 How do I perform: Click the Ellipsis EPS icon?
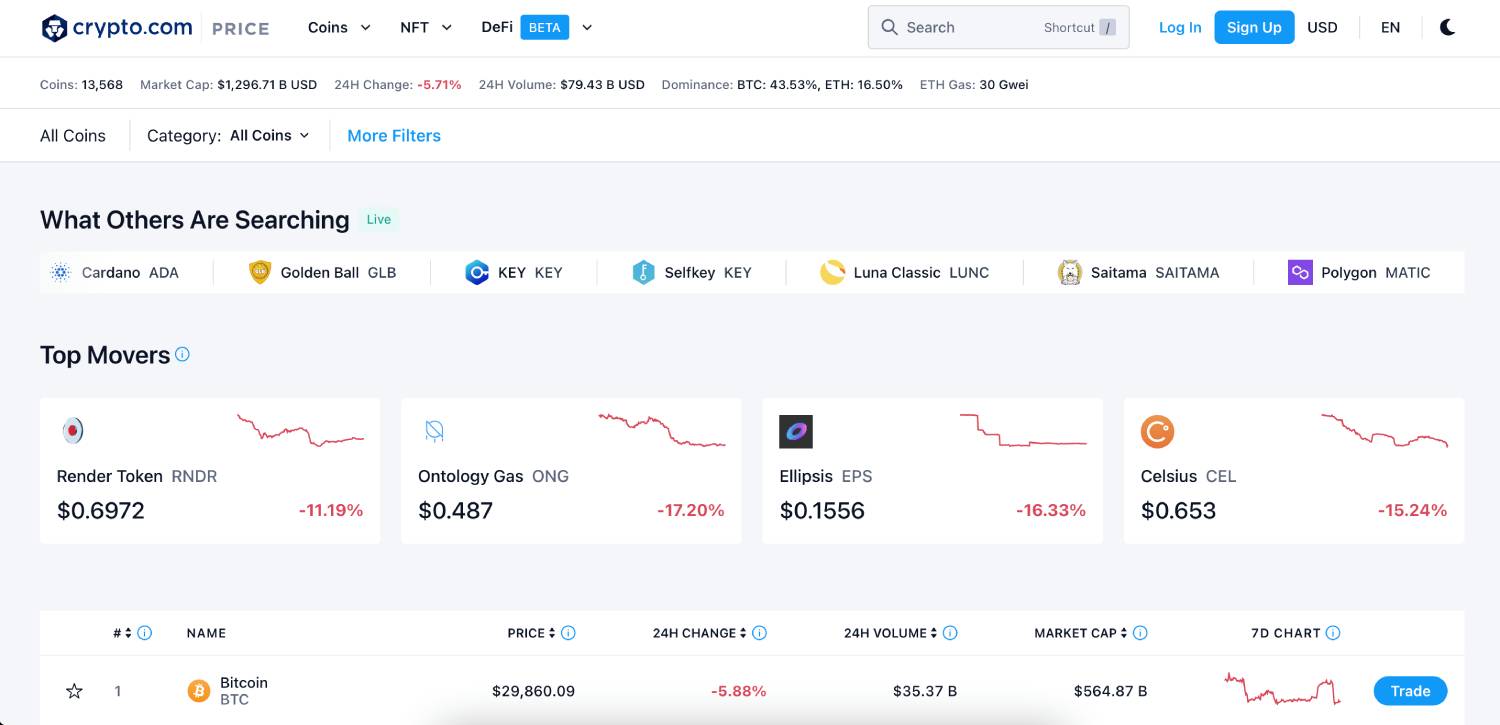[x=796, y=431]
